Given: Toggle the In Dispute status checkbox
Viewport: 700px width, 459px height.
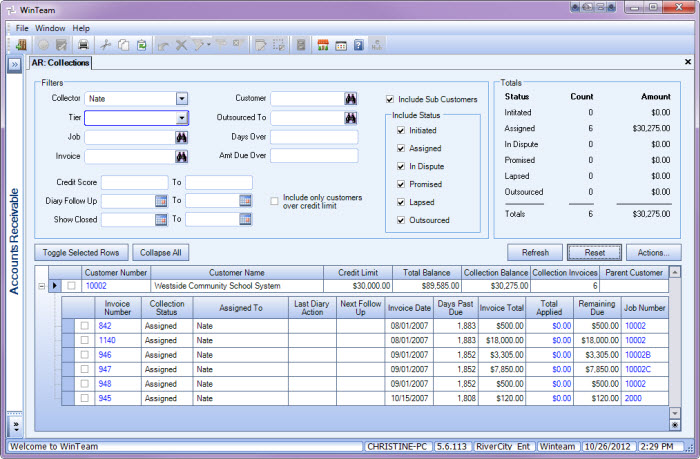Looking at the screenshot, I should (400, 166).
